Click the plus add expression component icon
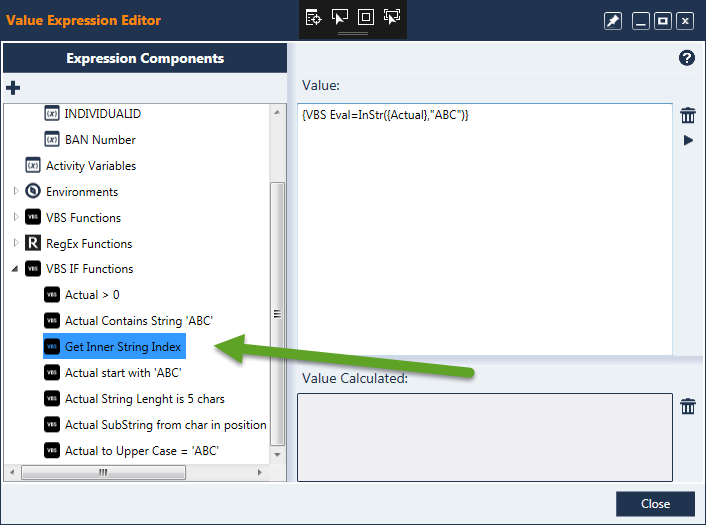The height and width of the screenshot is (525, 706). [x=13, y=88]
